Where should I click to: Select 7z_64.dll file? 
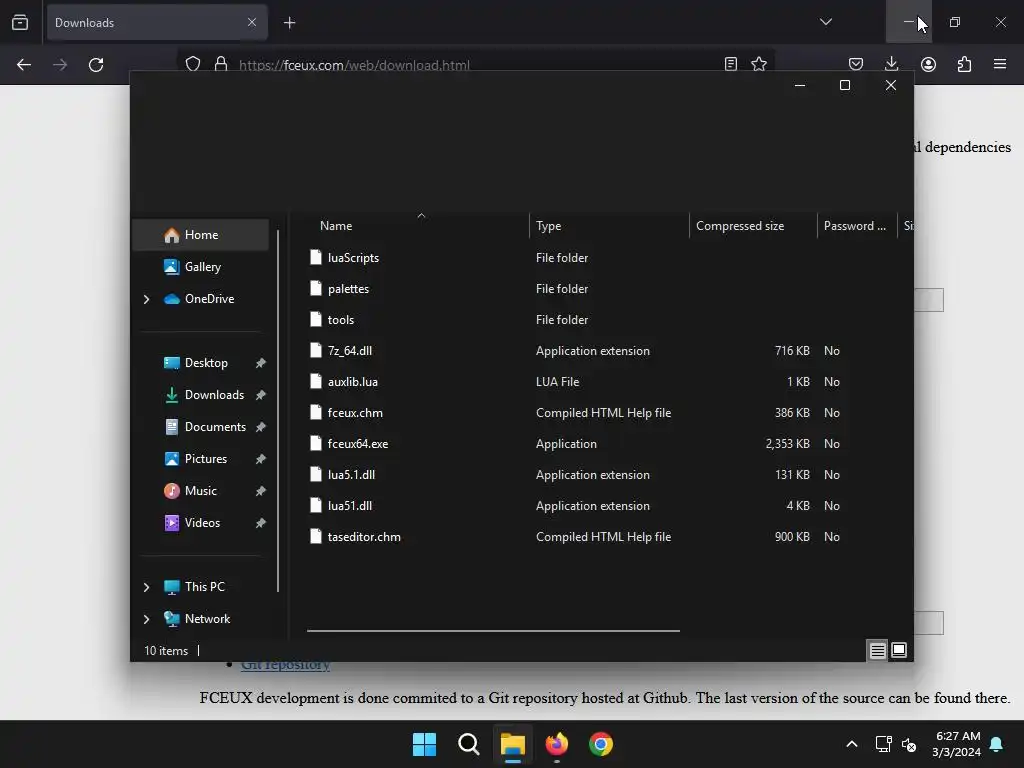(349, 351)
